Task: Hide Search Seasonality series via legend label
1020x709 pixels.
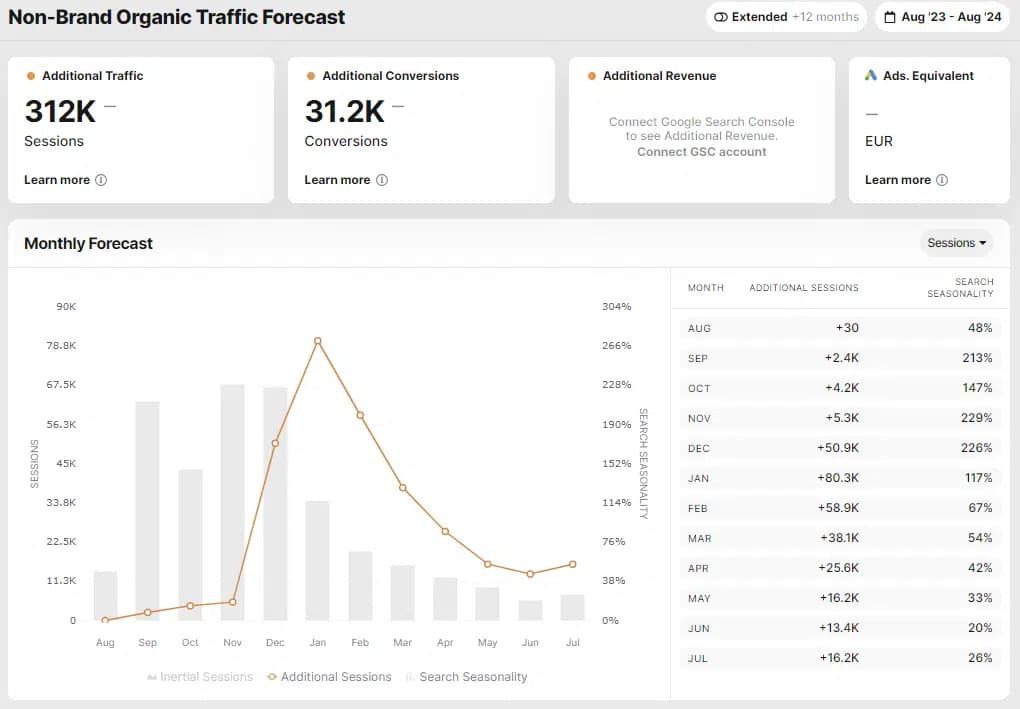Action: pos(473,678)
